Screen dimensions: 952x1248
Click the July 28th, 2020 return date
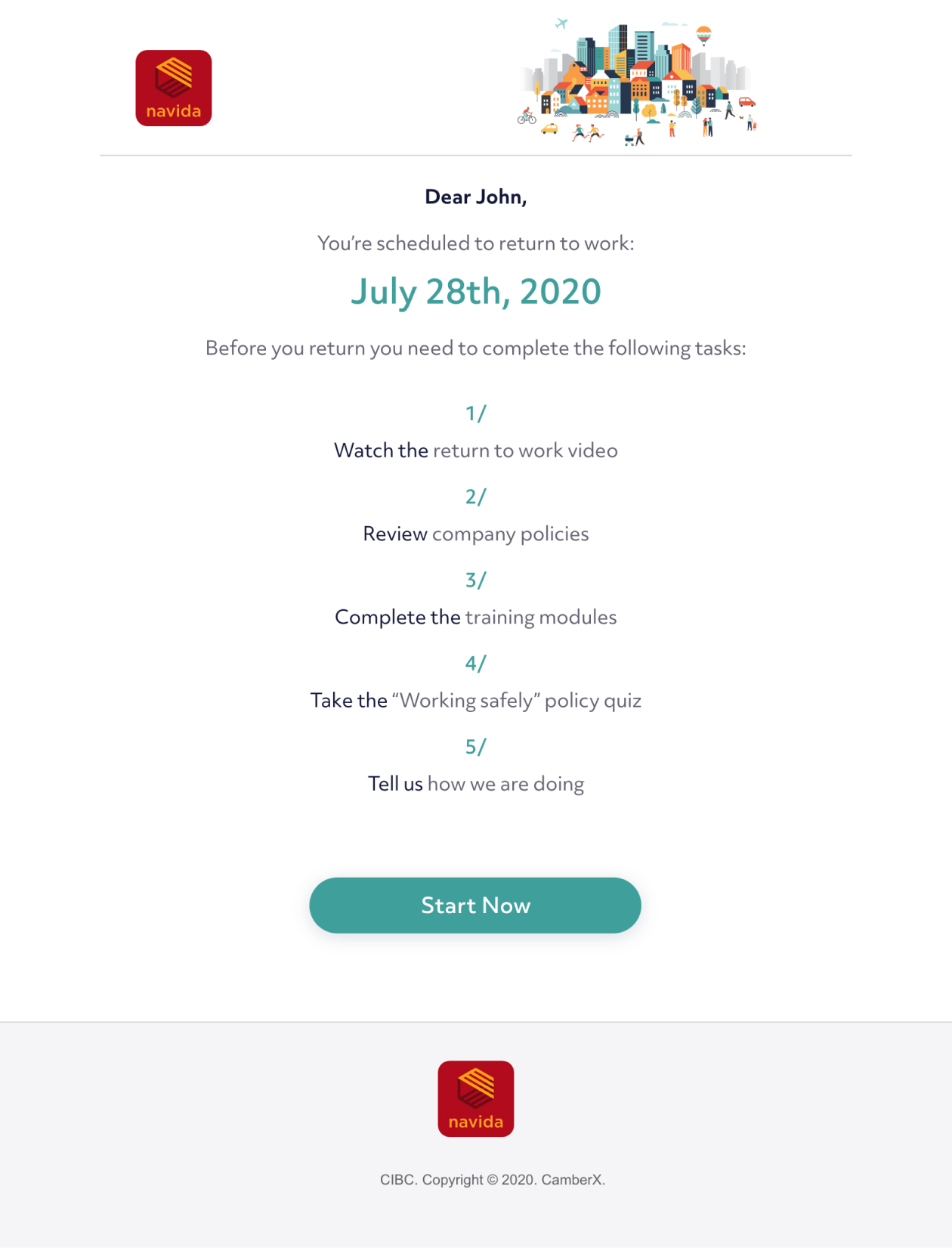(475, 293)
